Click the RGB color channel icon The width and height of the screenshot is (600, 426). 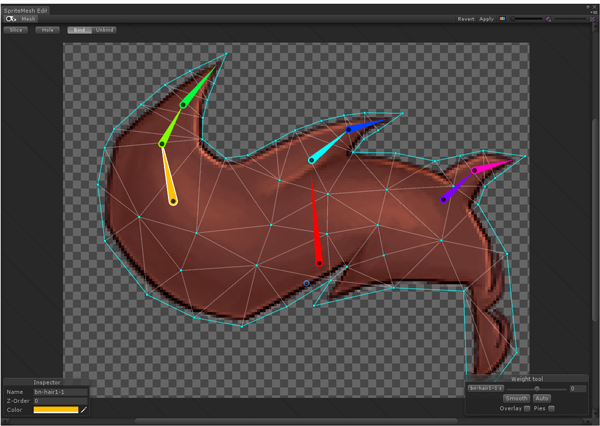pos(502,19)
